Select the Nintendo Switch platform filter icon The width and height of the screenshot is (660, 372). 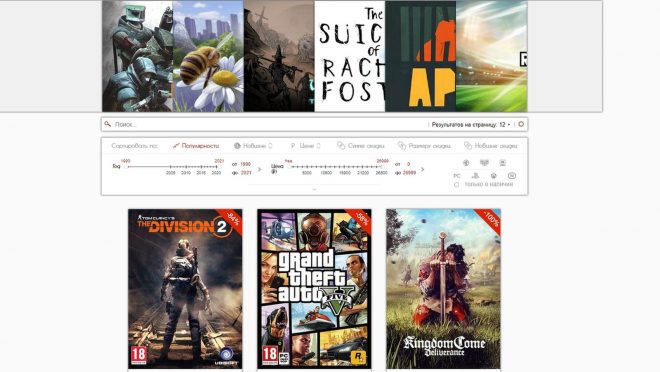512,175
